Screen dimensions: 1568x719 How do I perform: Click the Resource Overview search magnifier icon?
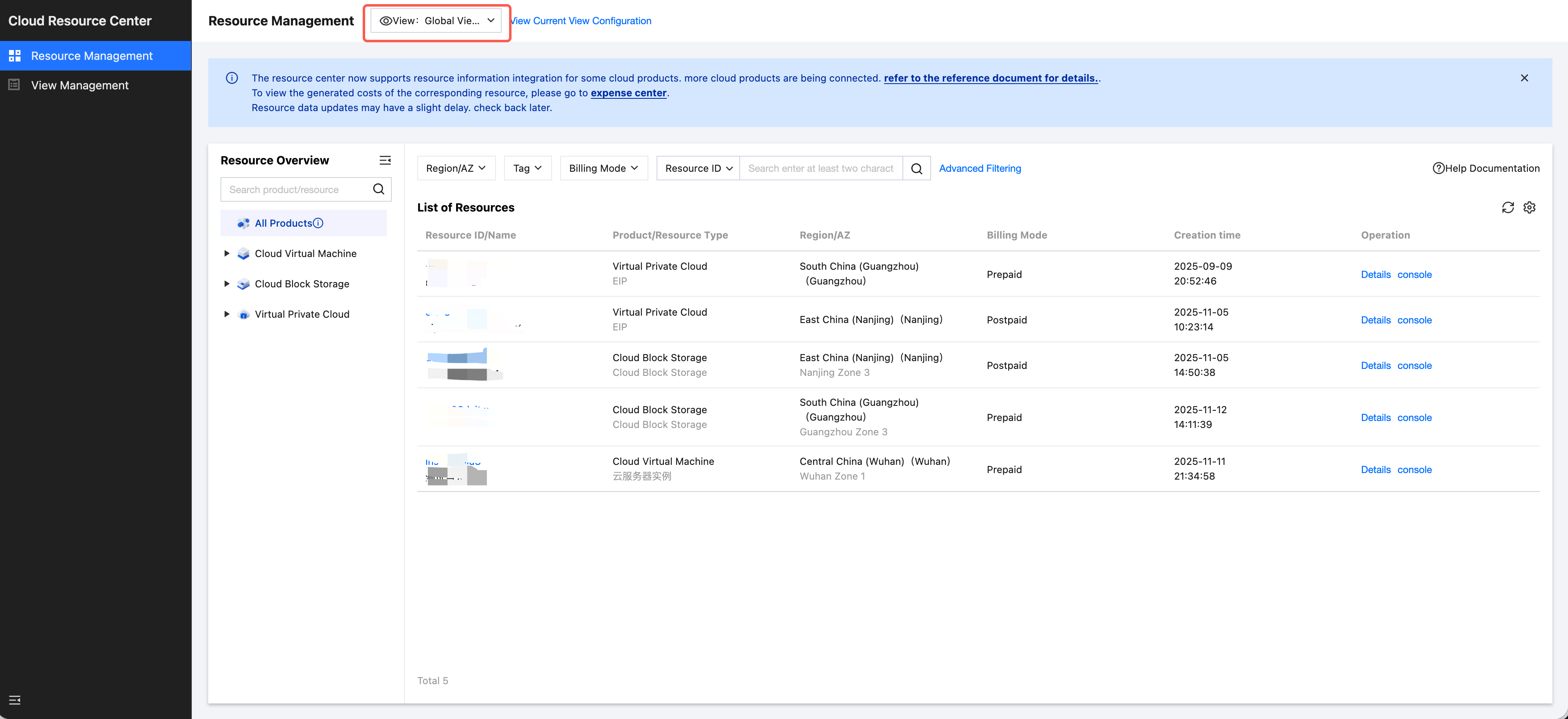pyautogui.click(x=378, y=189)
